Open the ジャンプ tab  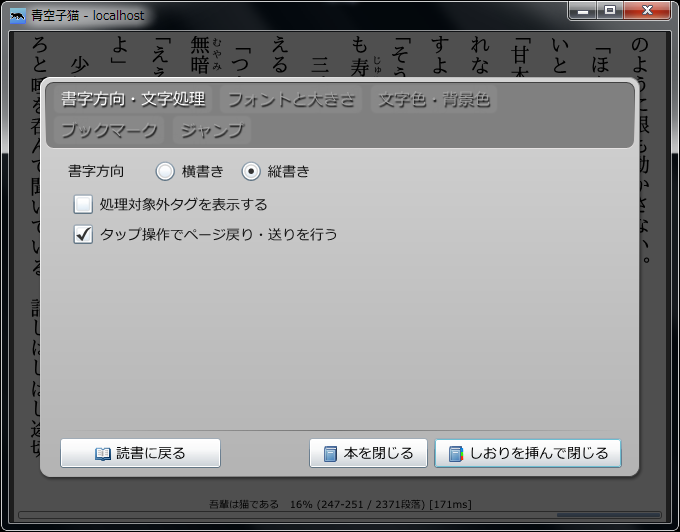(x=212, y=130)
